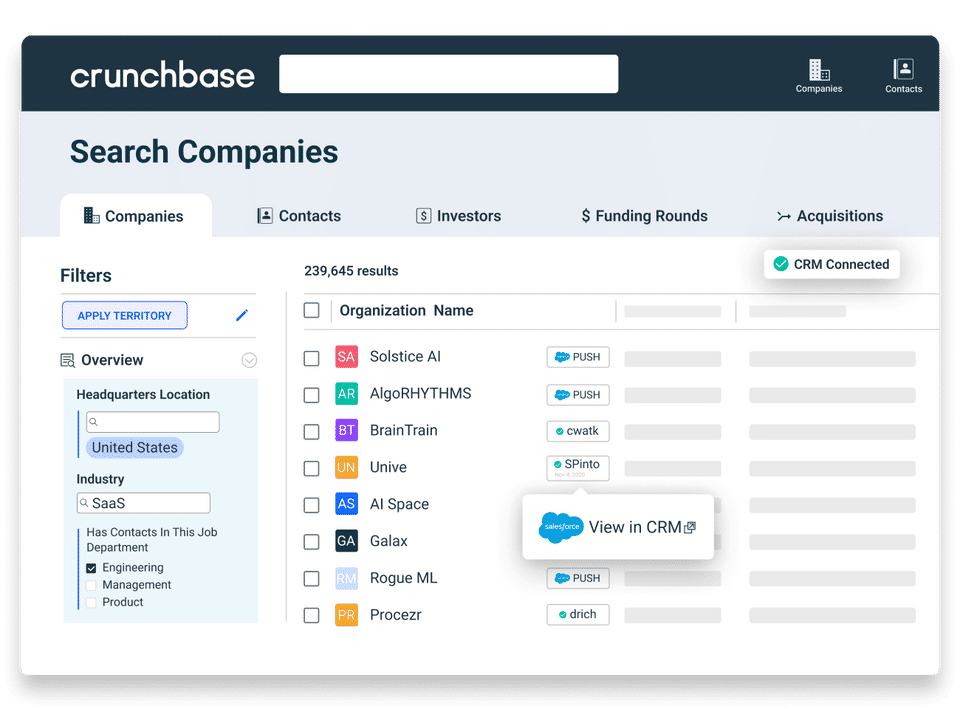Click the BrainTrain BT avatar

346,430
